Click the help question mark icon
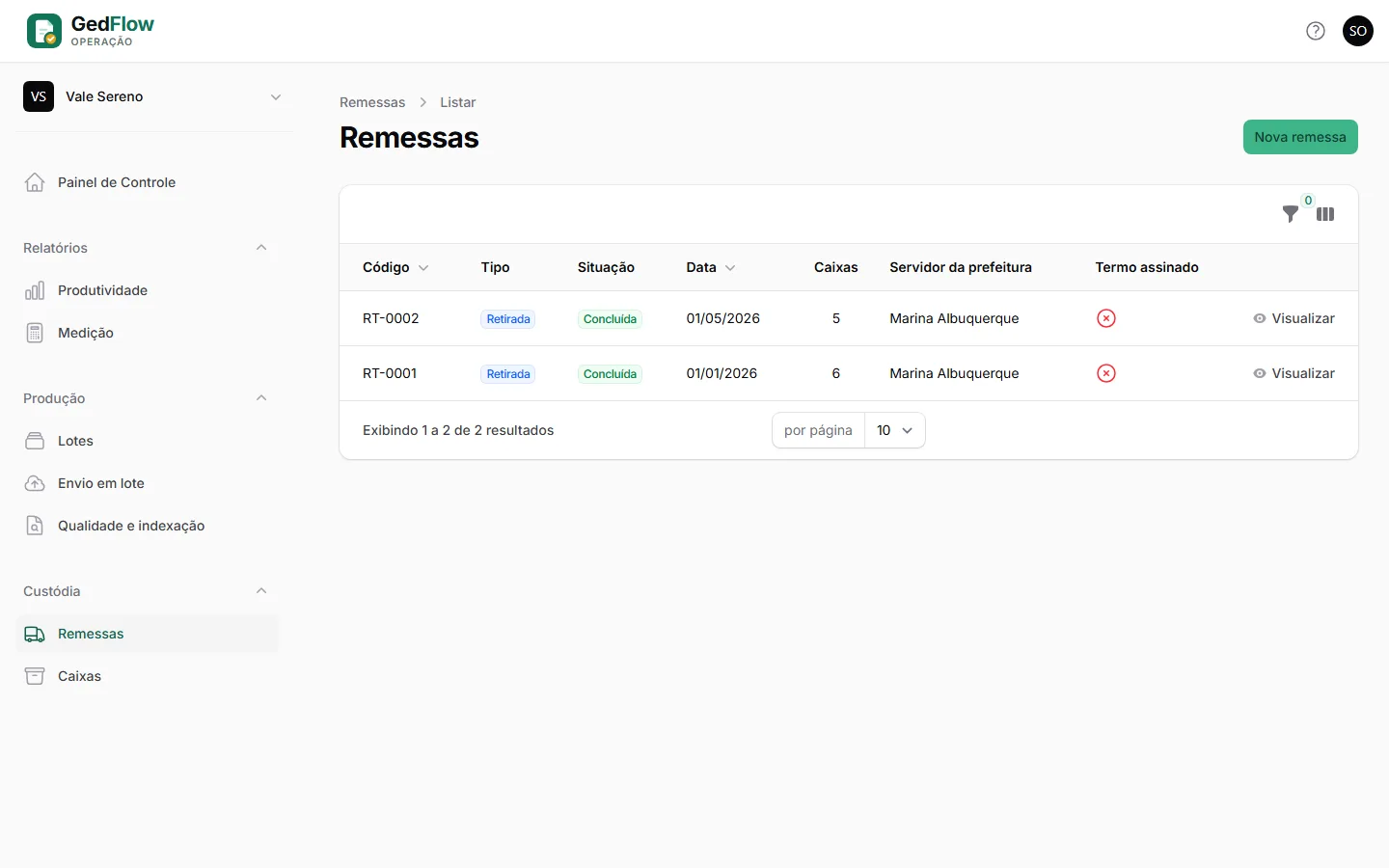 [x=1316, y=31]
